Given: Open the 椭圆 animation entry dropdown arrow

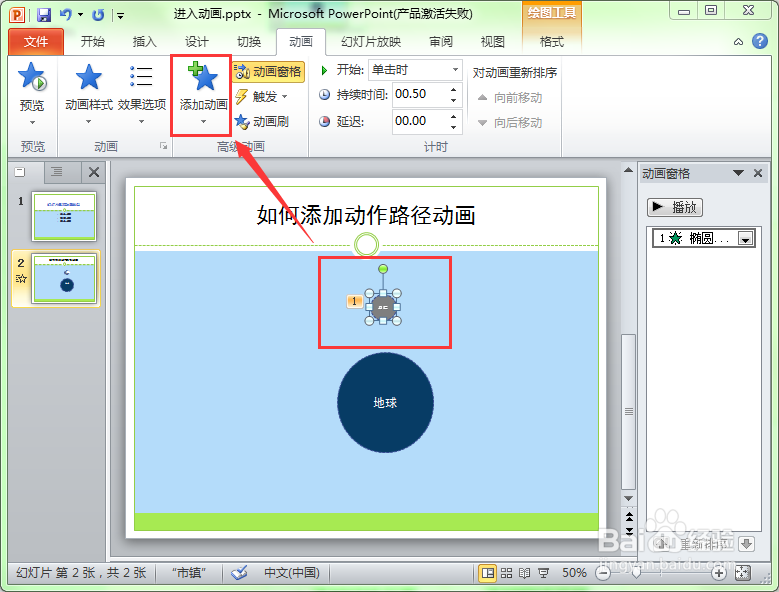Looking at the screenshot, I should coord(745,239).
